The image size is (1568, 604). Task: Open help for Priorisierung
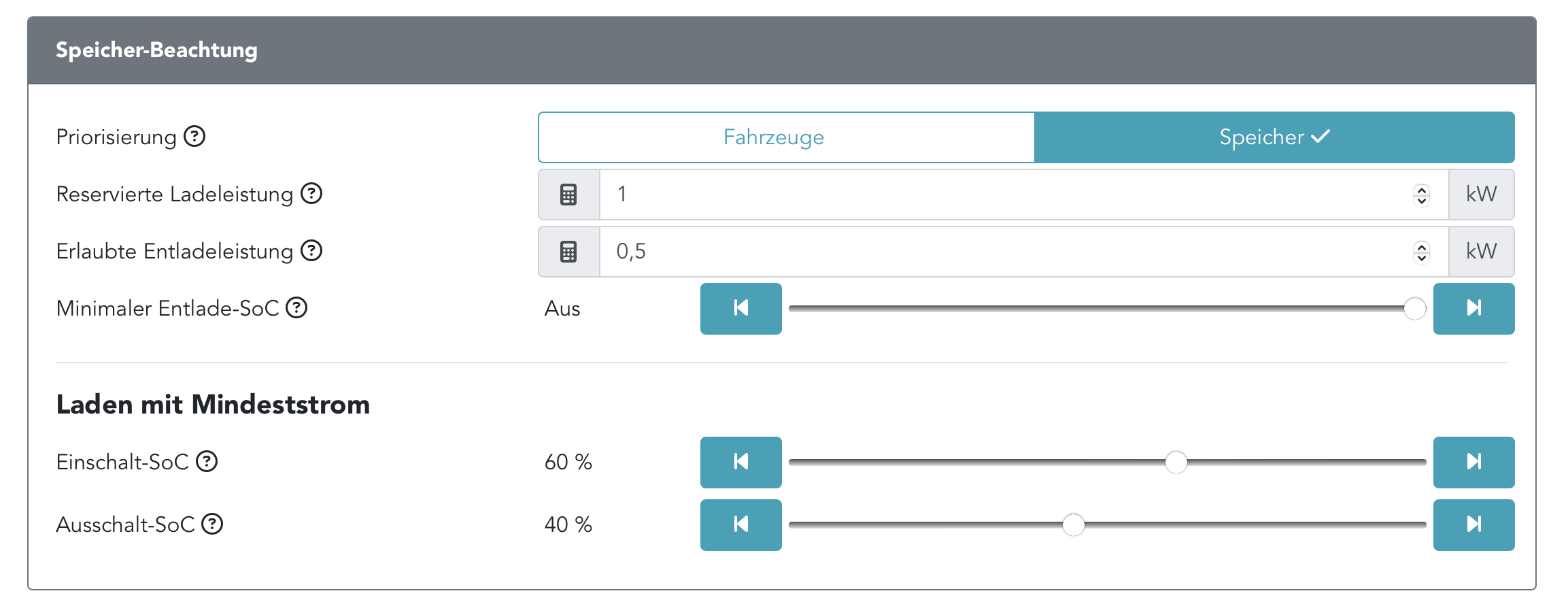(194, 137)
